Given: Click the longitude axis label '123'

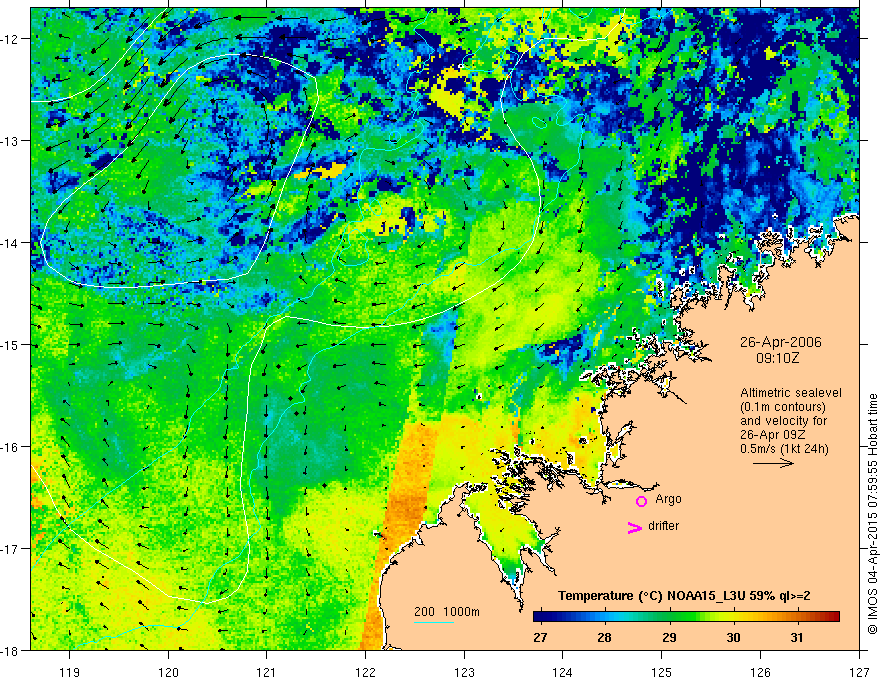Looking at the screenshot, I should (464, 672).
